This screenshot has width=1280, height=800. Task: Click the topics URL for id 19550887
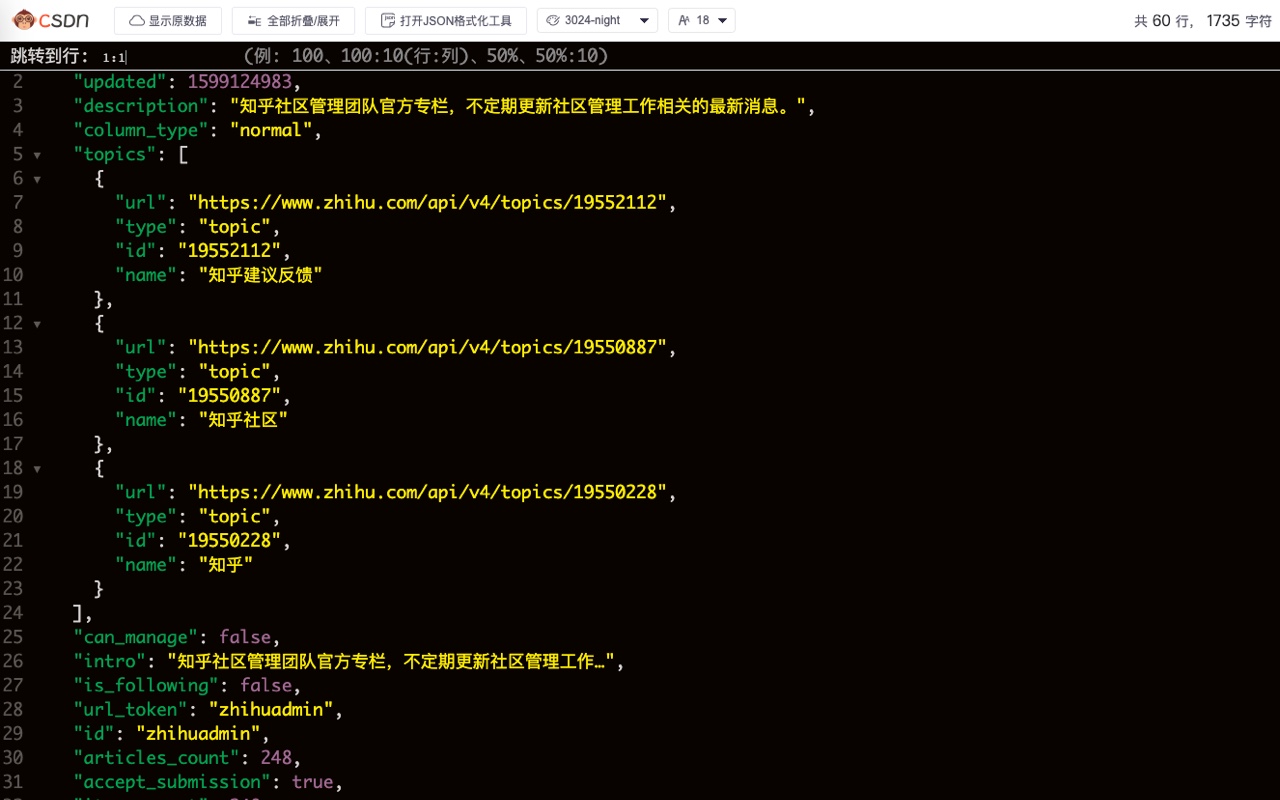click(430, 347)
